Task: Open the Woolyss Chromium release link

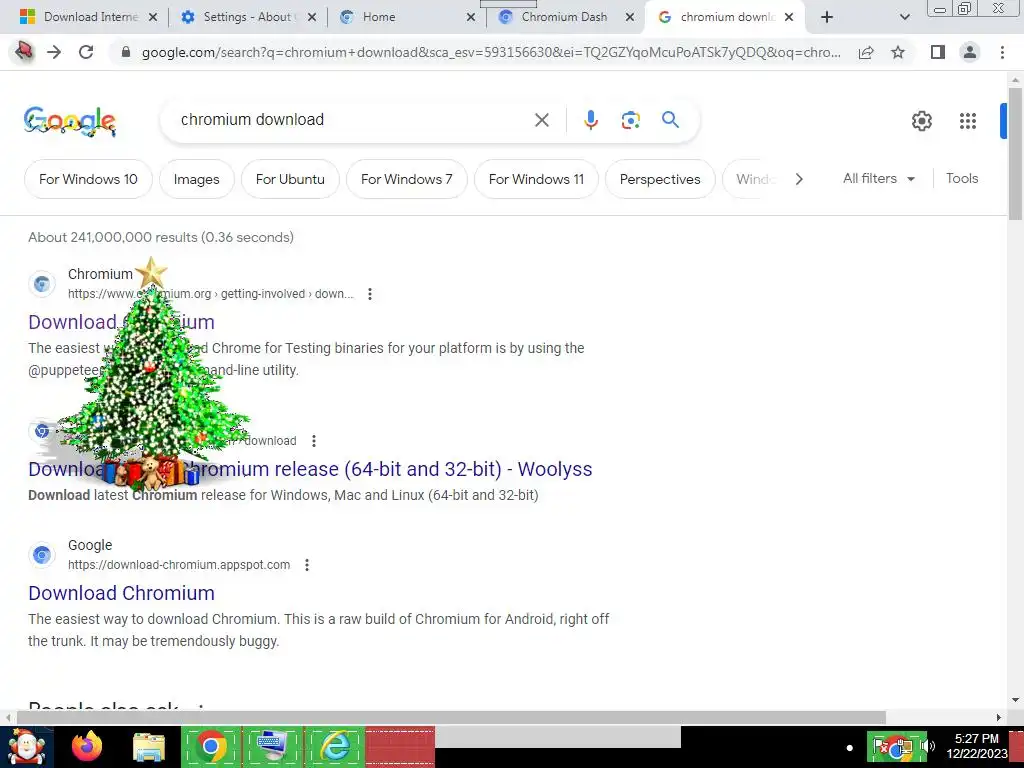Action: coord(310,469)
